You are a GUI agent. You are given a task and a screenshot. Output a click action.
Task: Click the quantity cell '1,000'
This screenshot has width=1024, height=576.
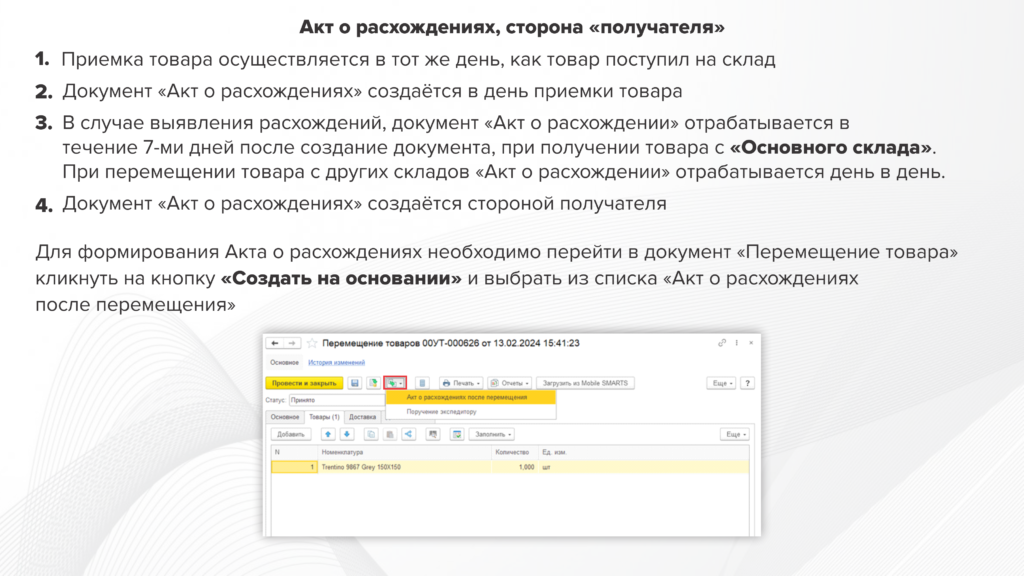(x=515, y=467)
